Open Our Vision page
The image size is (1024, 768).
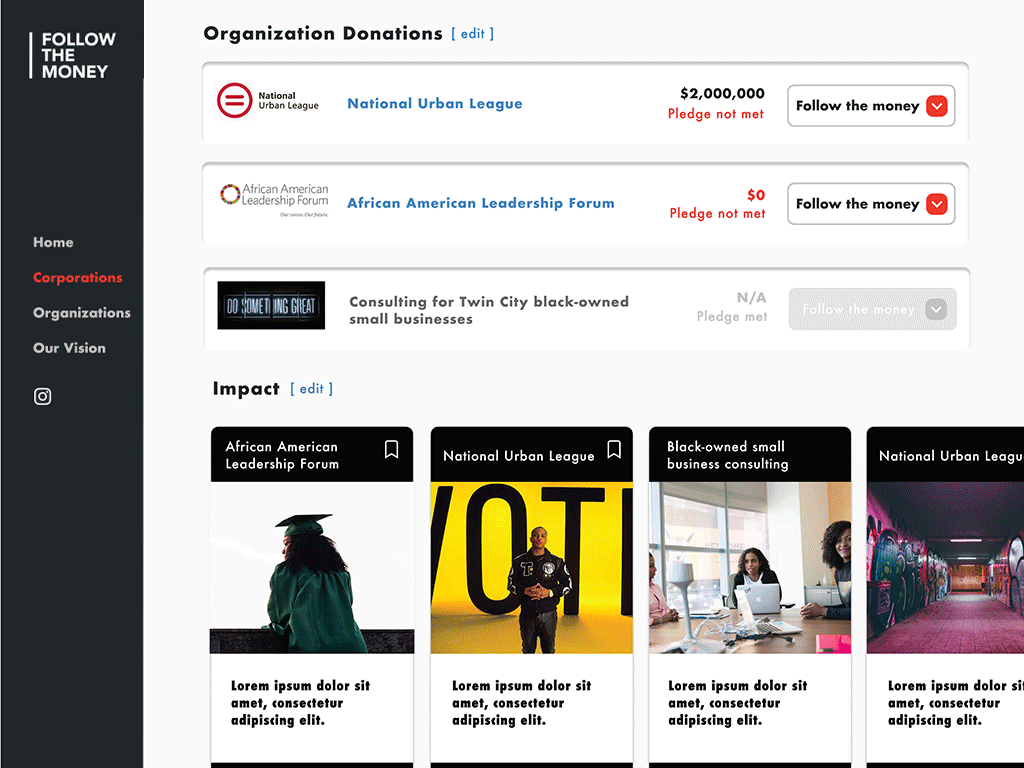click(69, 348)
